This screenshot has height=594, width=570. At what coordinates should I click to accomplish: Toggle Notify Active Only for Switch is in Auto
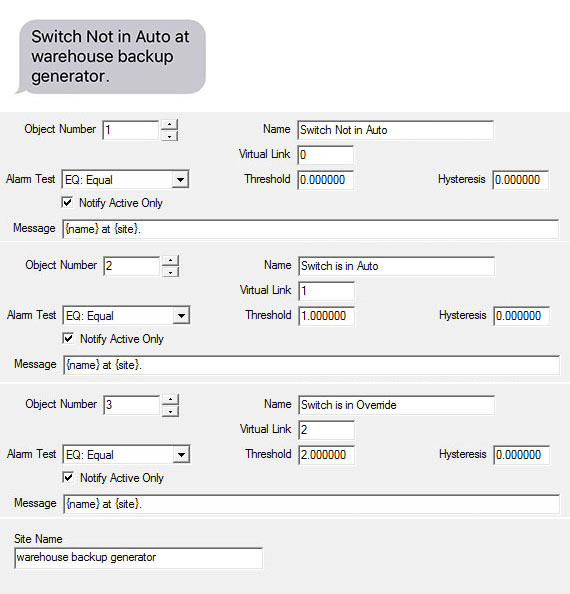pyautogui.click(x=68, y=338)
